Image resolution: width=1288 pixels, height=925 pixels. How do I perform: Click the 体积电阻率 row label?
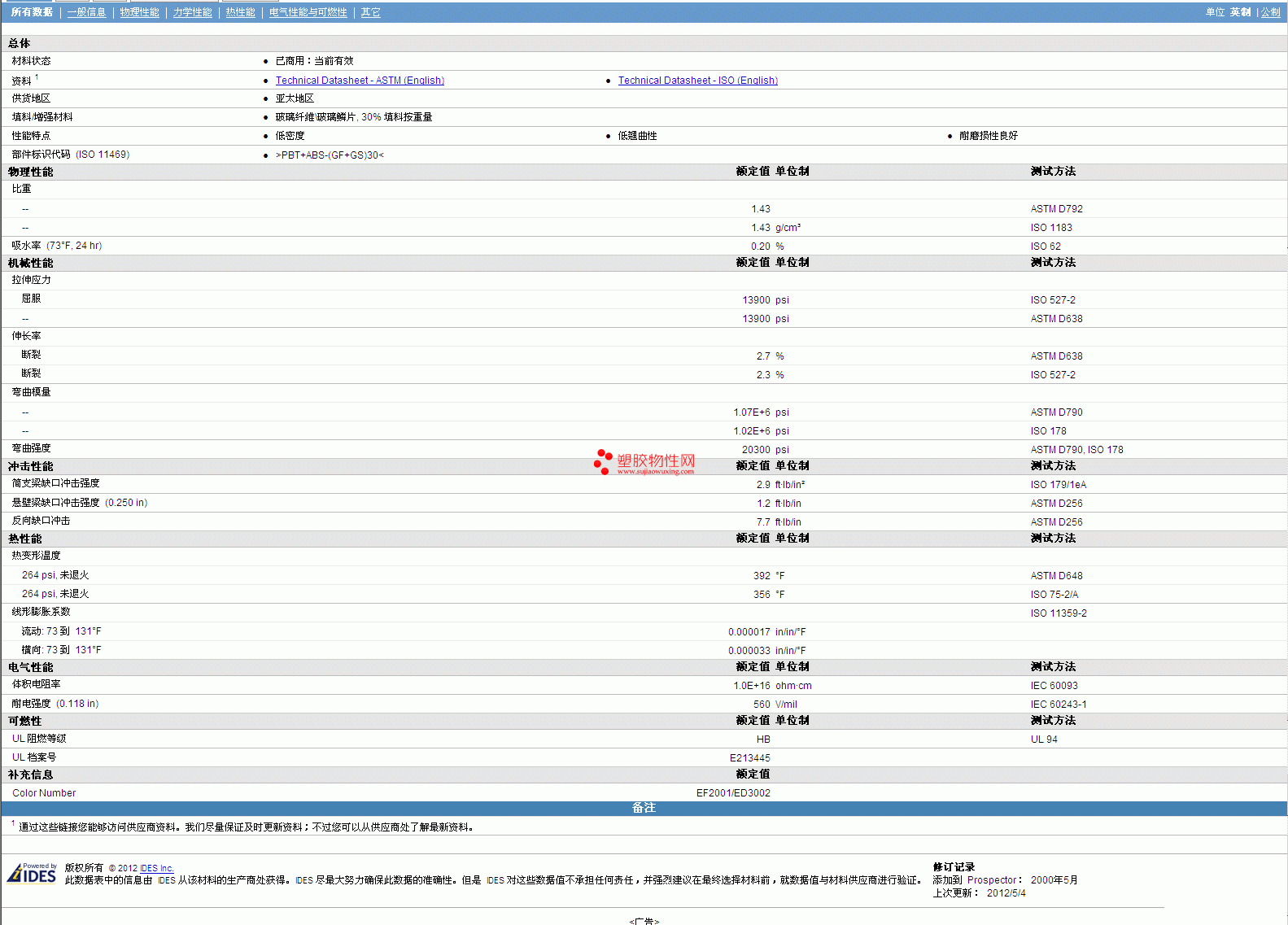[x=37, y=684]
